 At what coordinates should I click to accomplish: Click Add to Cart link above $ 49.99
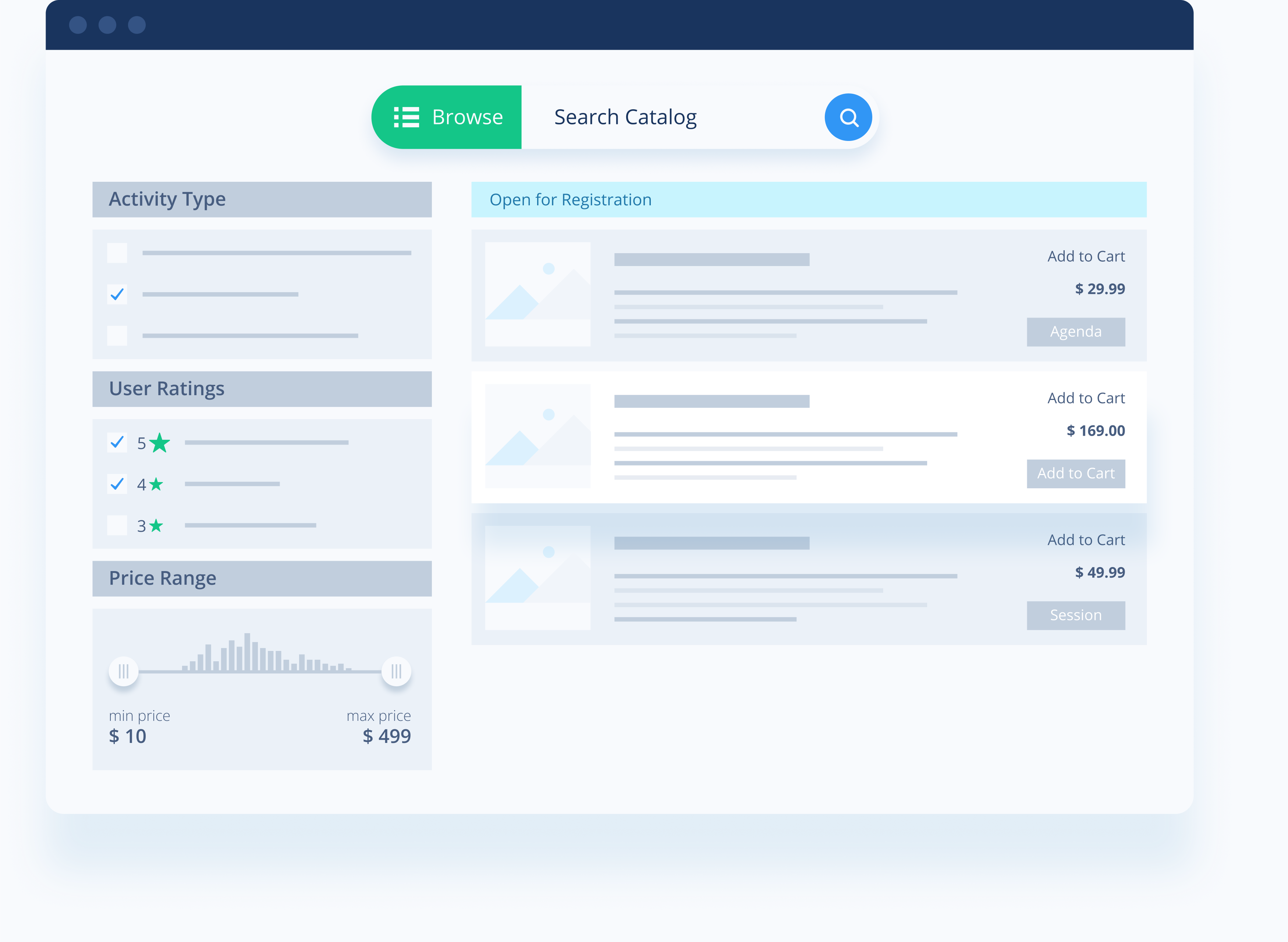tap(1086, 540)
